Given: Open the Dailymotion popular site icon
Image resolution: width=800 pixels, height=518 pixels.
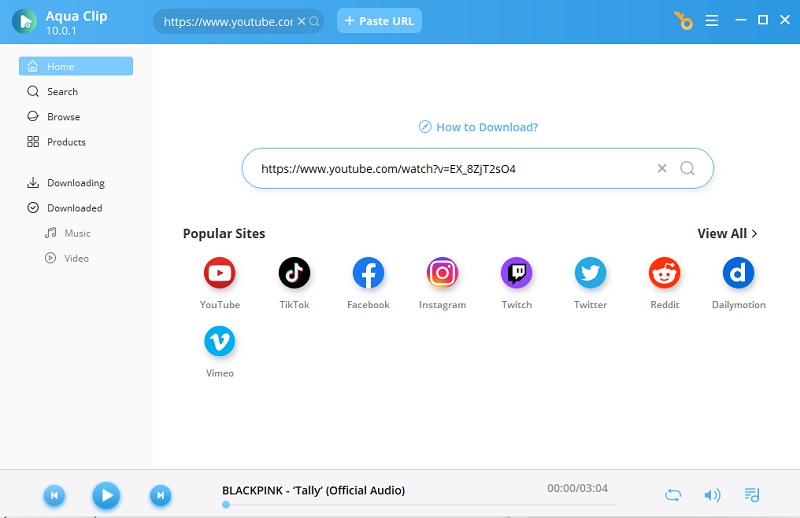Looking at the screenshot, I should pyautogui.click(x=738, y=273).
